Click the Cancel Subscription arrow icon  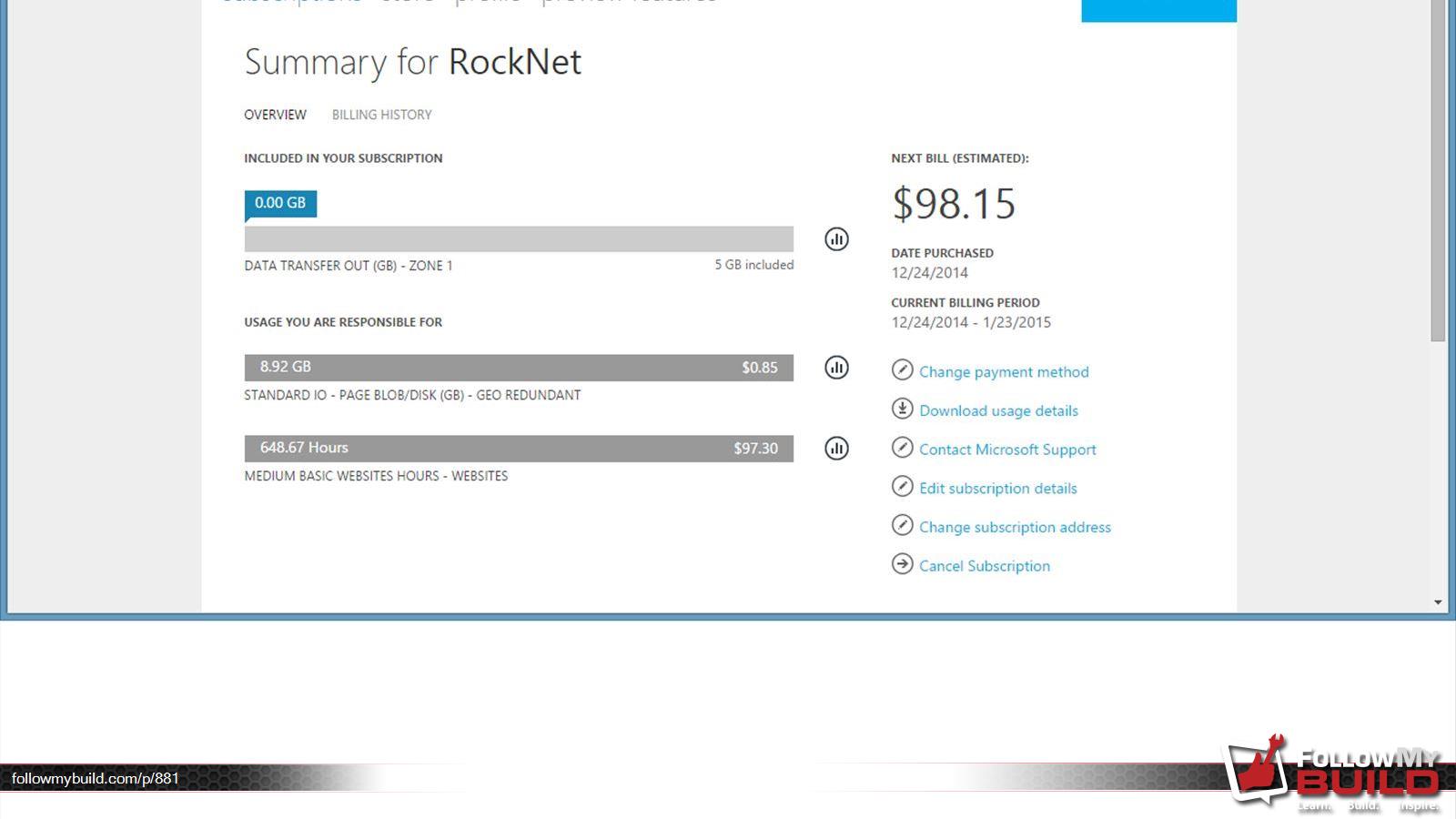click(x=902, y=564)
